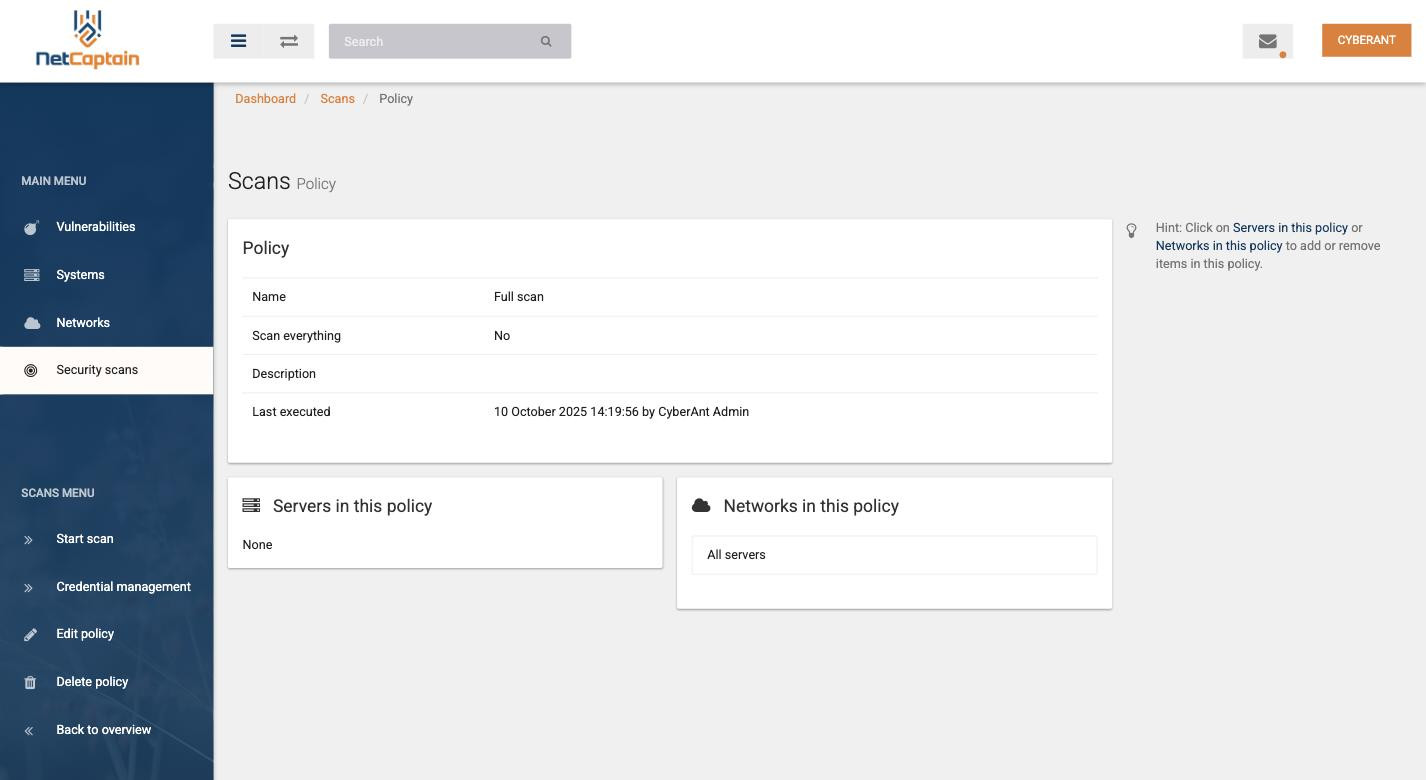Viewport: 1426px width, 780px height.
Task: Click the Credential management chevron icon
Action: tap(29, 588)
